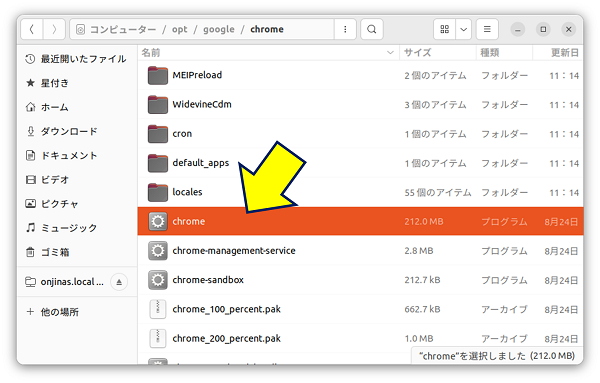Sort by the サイズ column header
This screenshot has width=600, height=383.
pyautogui.click(x=438, y=52)
